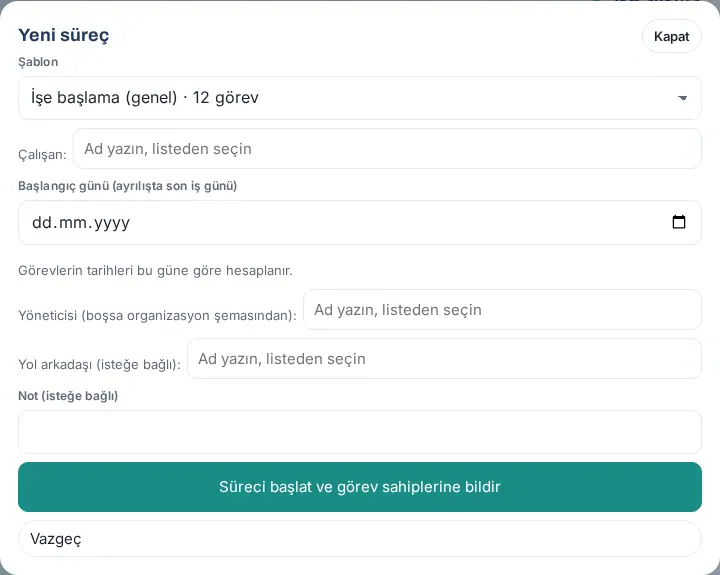Cancel with the Vazgeç button
The image size is (720, 575).
point(360,539)
